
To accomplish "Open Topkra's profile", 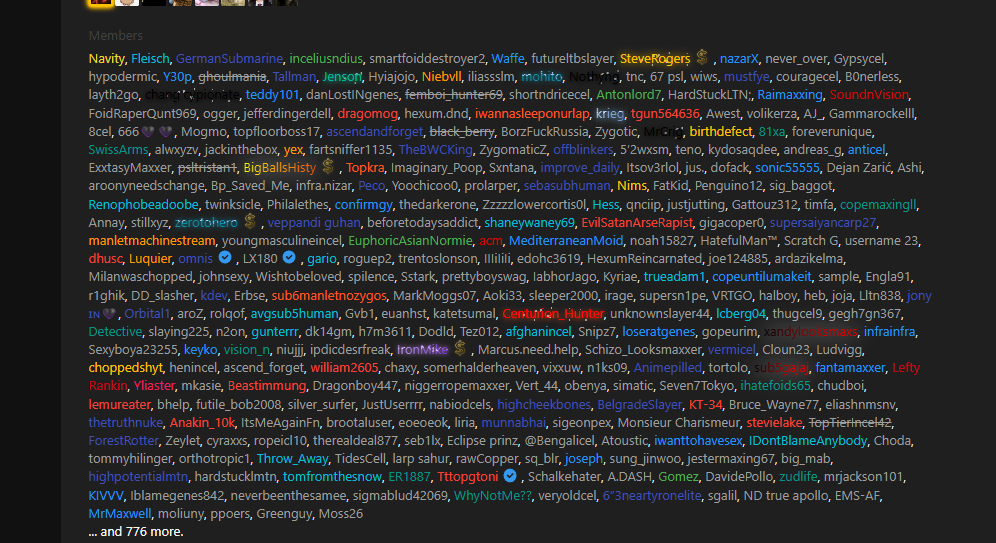I will pyautogui.click(x=365, y=168).
